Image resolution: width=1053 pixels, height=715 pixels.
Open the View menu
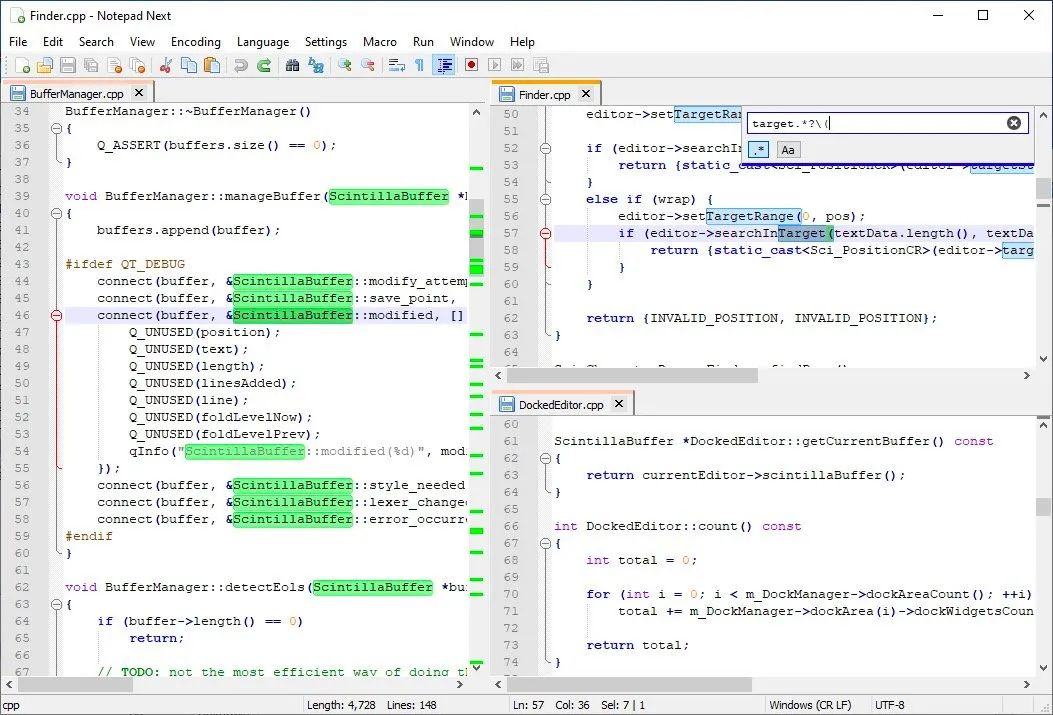tap(142, 42)
